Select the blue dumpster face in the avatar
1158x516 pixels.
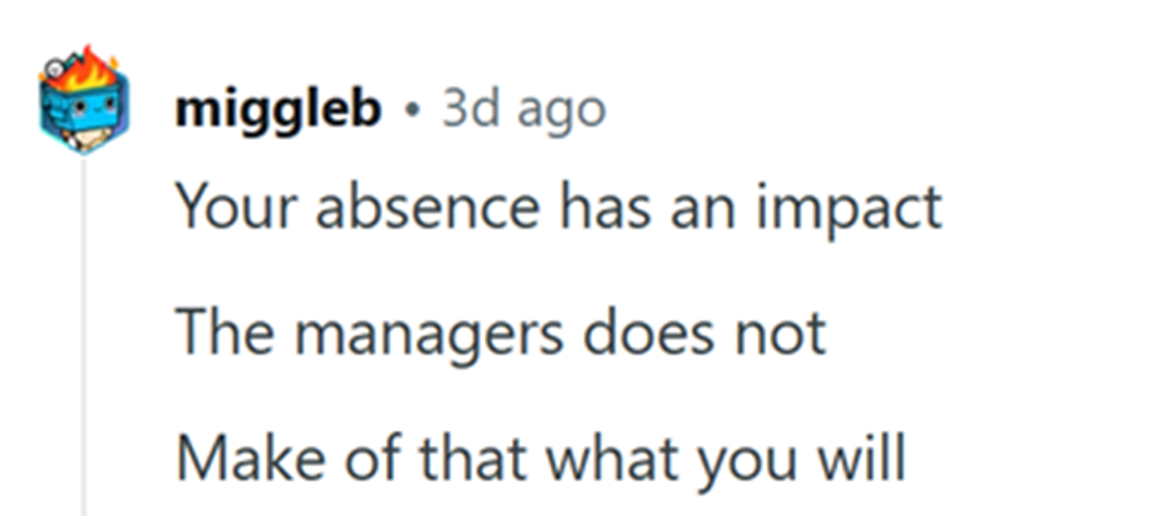[x=84, y=111]
